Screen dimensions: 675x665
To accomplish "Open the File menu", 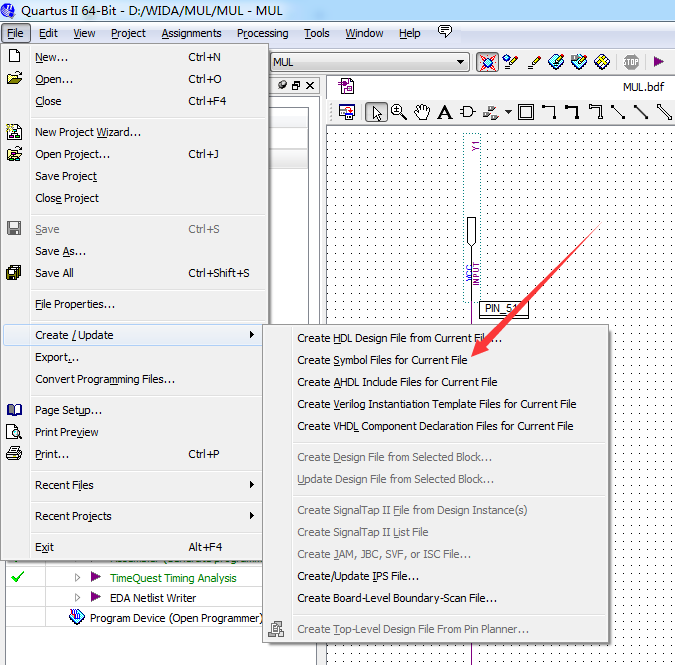I will click(x=15, y=33).
